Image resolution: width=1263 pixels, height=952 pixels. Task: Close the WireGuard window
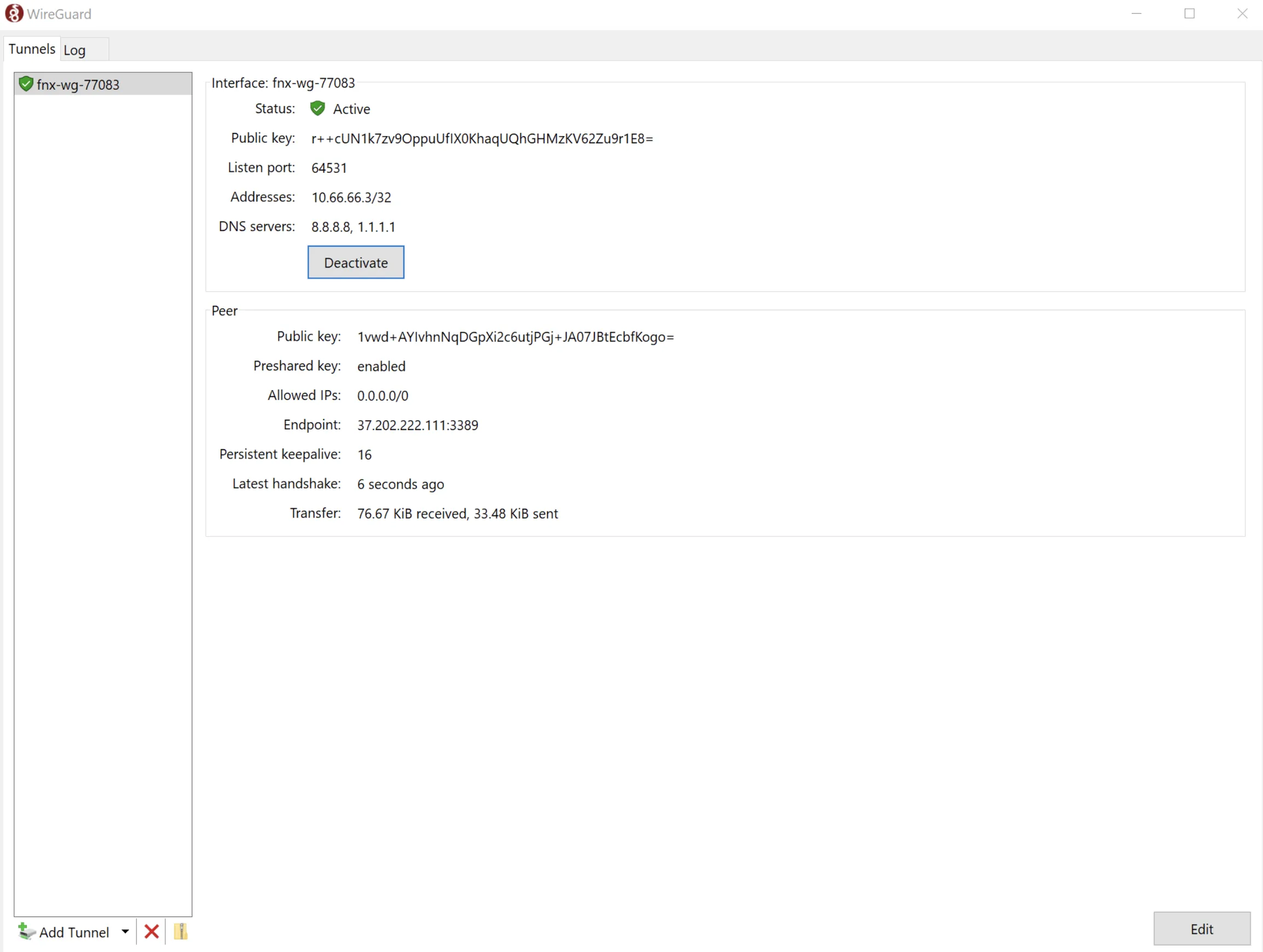pyautogui.click(x=1242, y=14)
